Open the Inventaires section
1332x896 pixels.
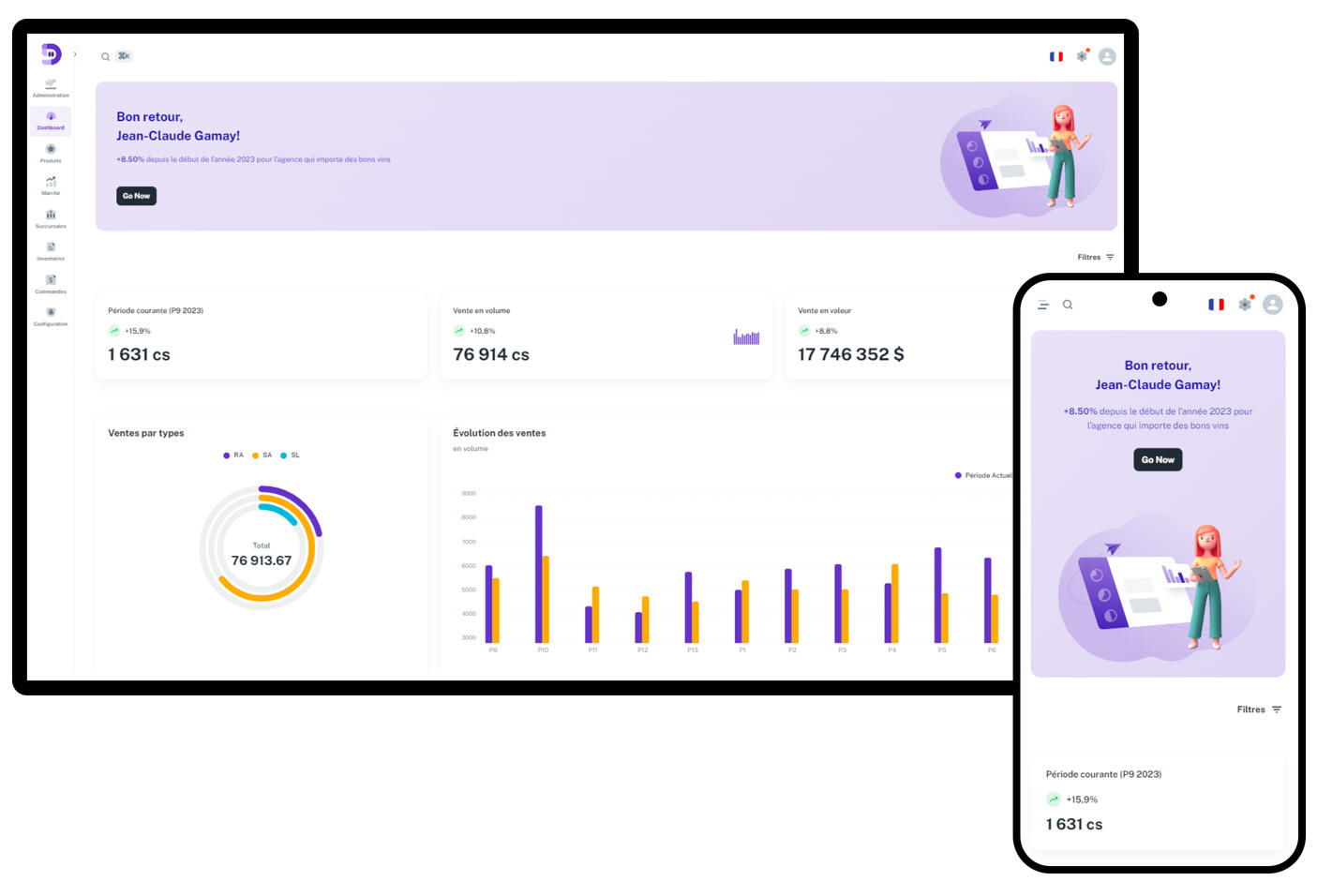pyautogui.click(x=51, y=251)
